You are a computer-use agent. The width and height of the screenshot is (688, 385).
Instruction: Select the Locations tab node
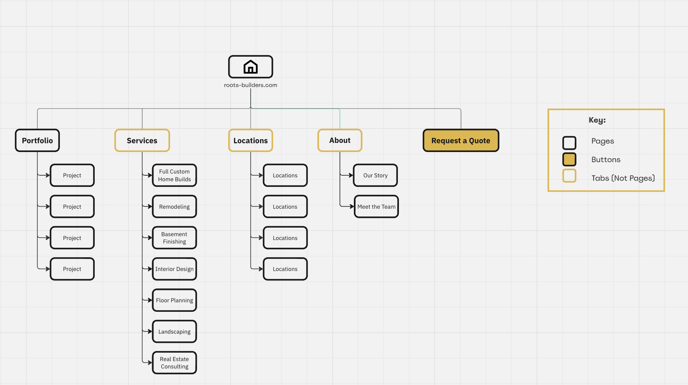pos(251,140)
